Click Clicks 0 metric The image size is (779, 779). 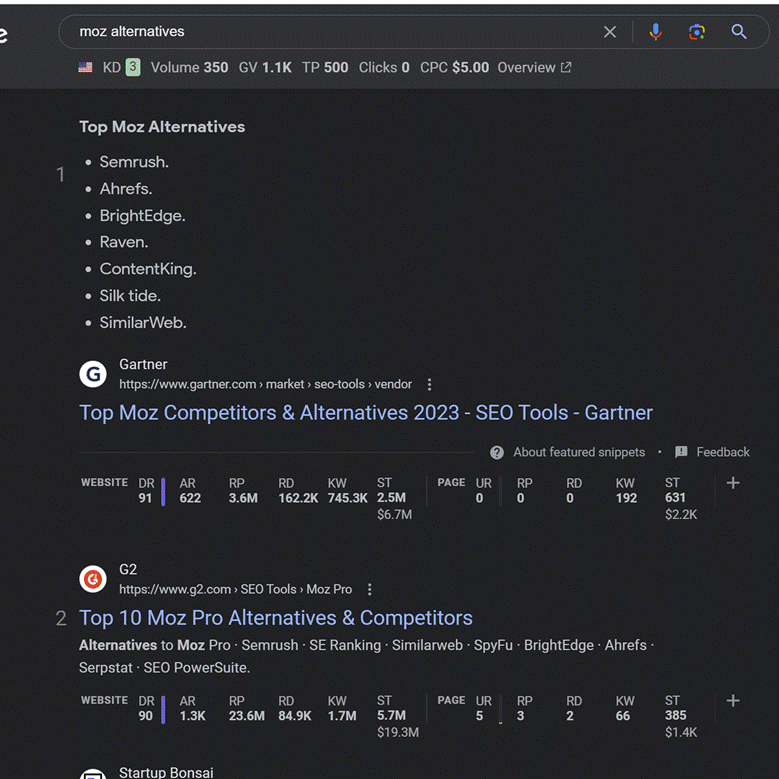[x=384, y=68]
